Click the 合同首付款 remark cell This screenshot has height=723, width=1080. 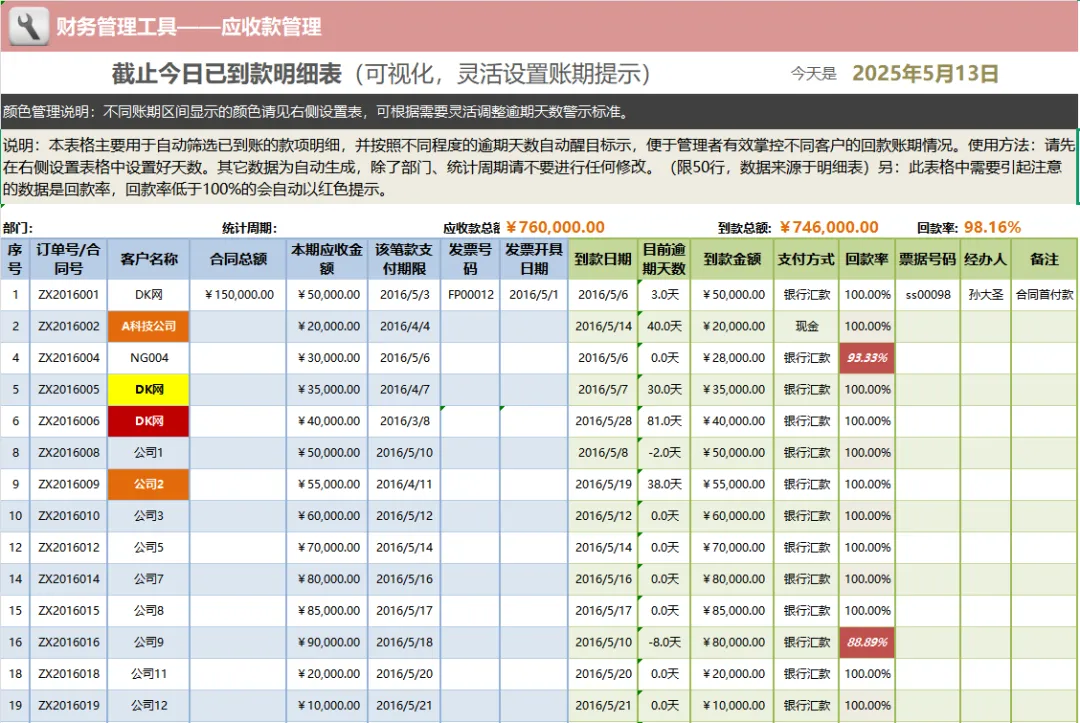1044,295
